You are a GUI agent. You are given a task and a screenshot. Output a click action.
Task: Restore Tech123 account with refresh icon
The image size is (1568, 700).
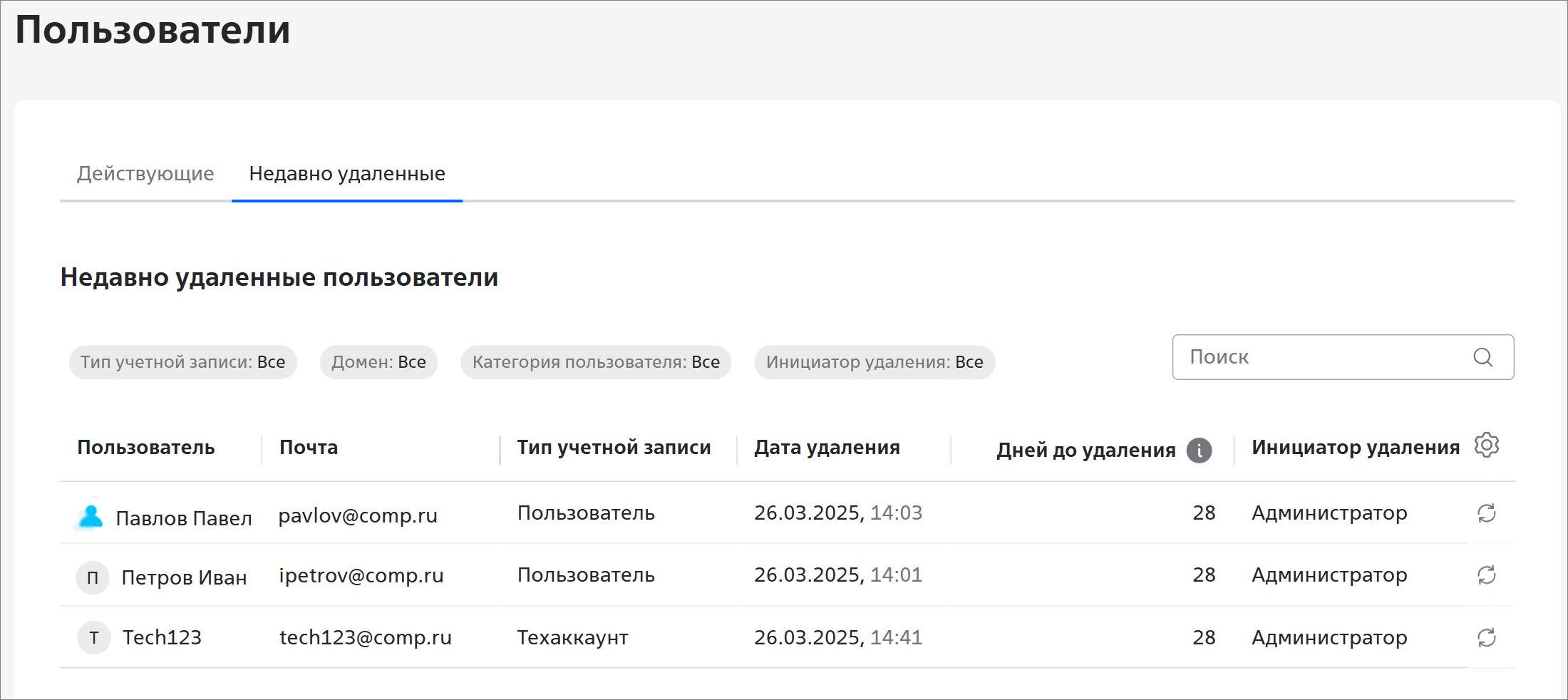point(1486,637)
